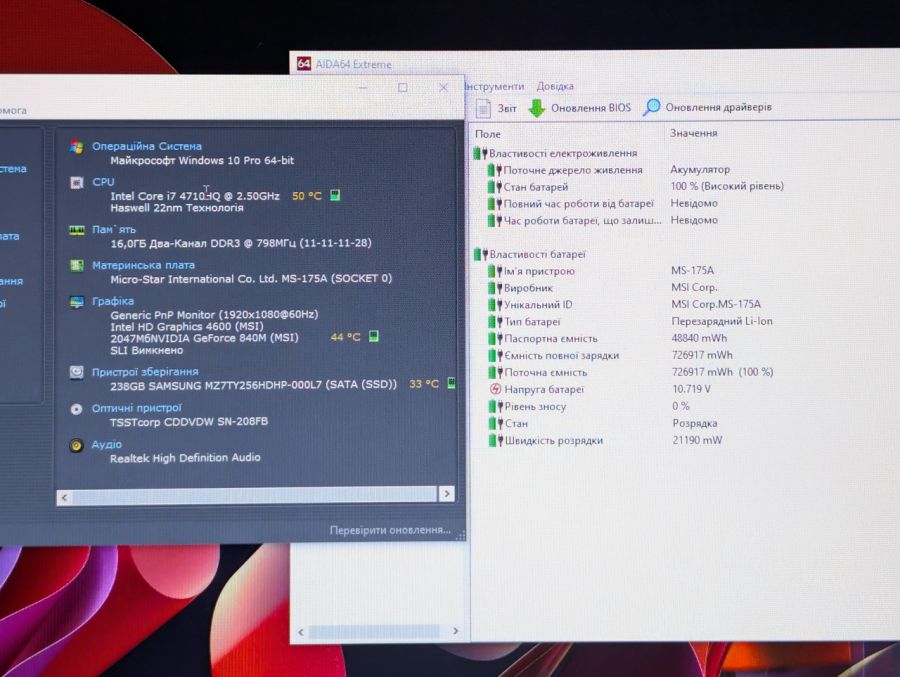900x677 pixels.
Task: Click the TSSTcorp CDDVDW SN-208FB text
Action: [x=189, y=422]
